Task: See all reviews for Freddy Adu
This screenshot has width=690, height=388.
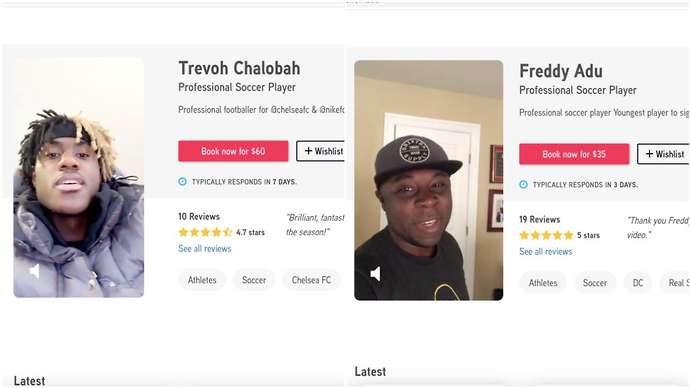Action: [x=546, y=252]
